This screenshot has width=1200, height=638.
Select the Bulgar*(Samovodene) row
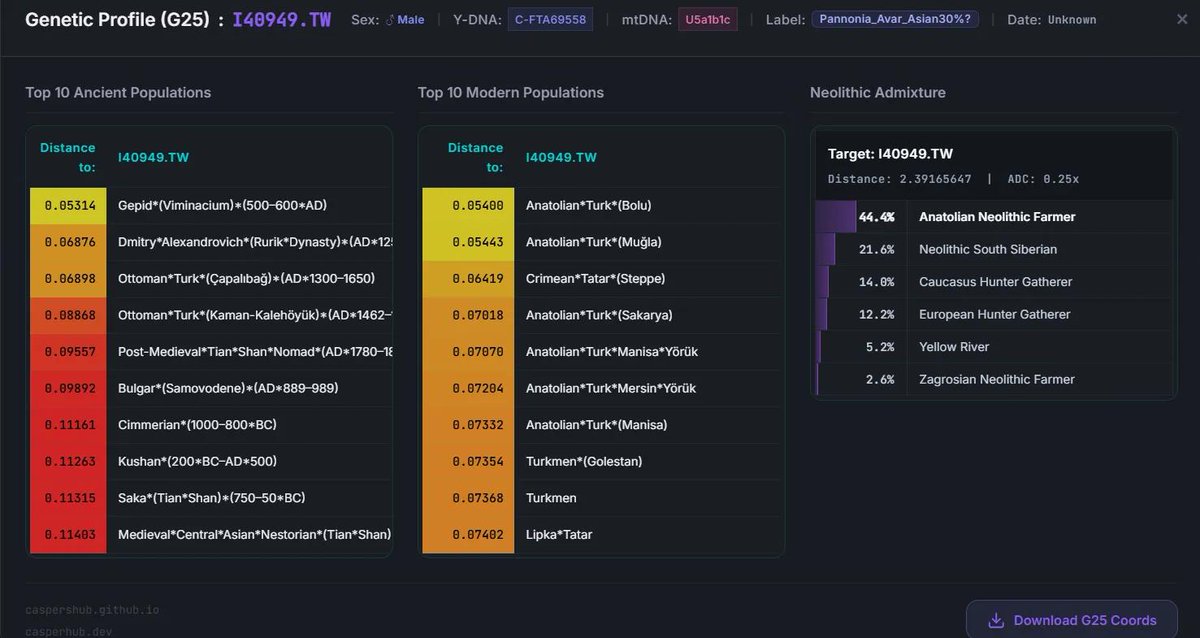click(209, 388)
